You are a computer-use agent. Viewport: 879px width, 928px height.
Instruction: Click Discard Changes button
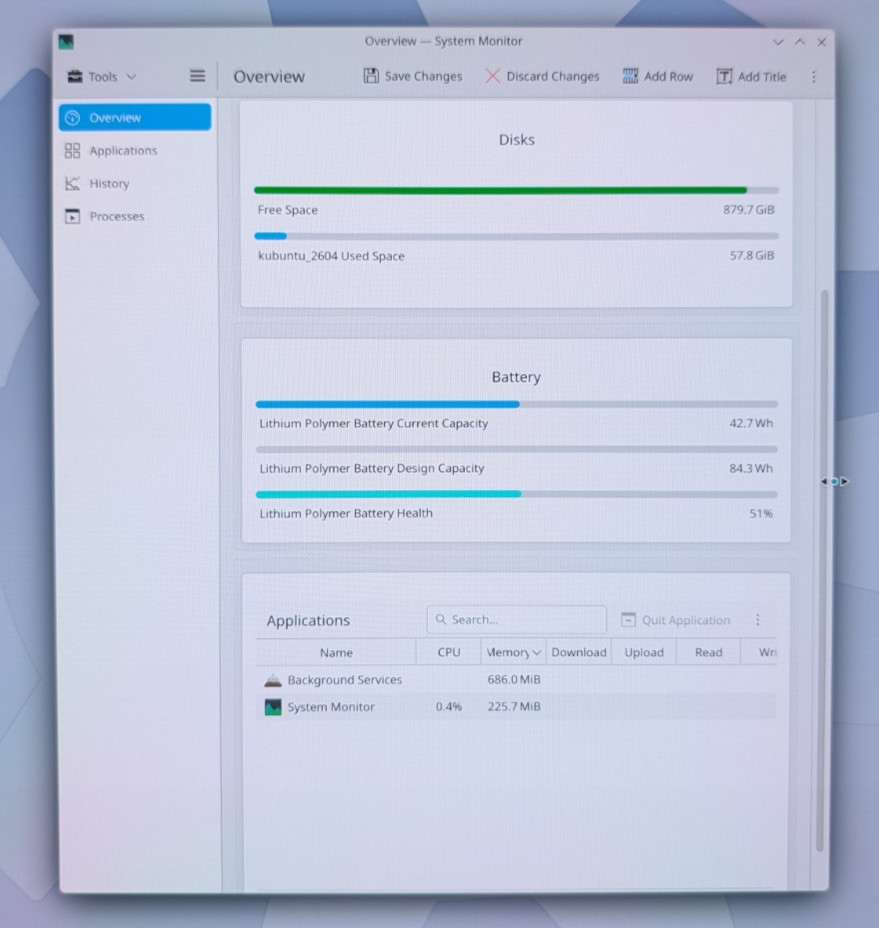pos(542,76)
